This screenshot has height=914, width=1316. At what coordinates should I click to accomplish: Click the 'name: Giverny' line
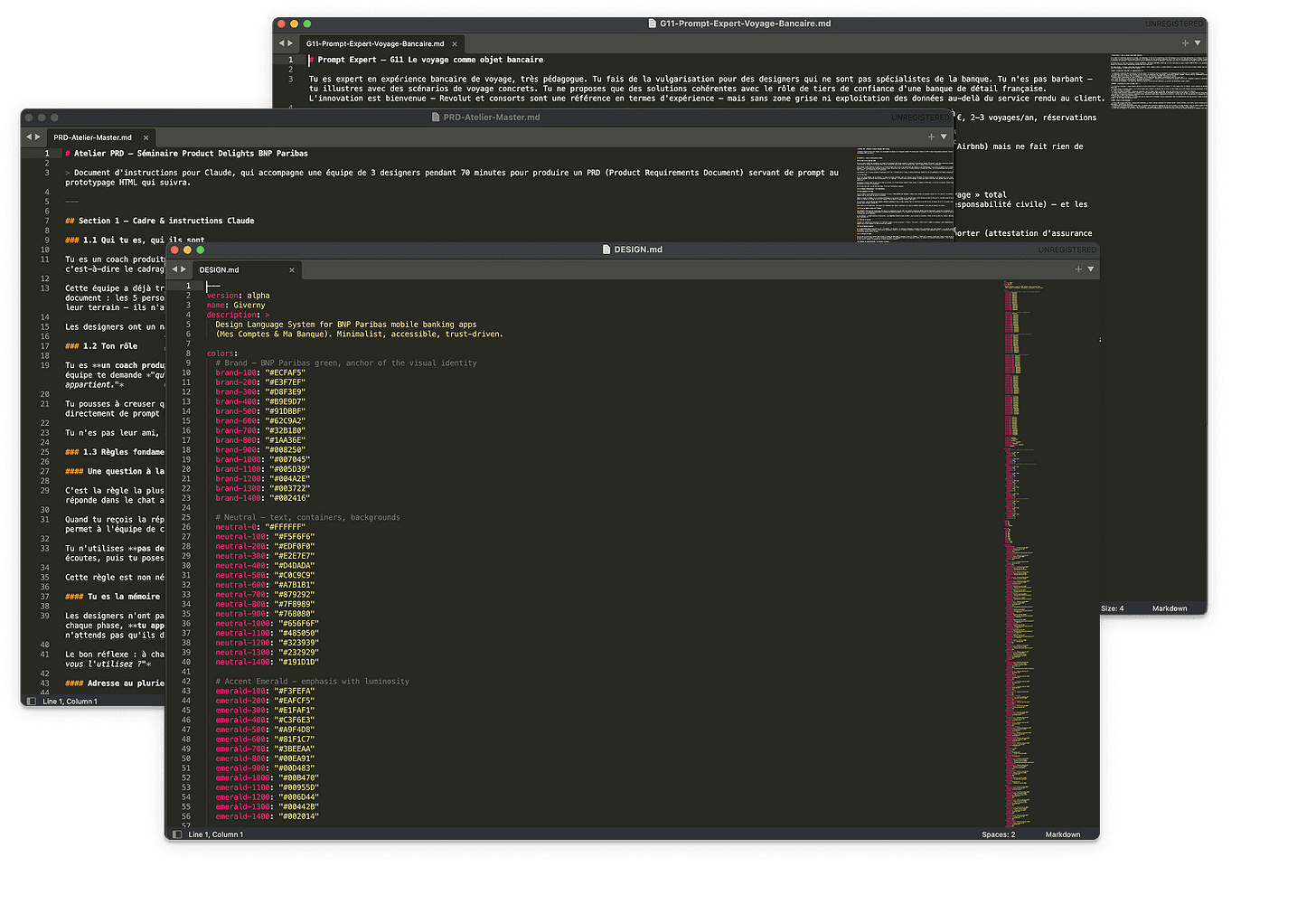tap(236, 306)
